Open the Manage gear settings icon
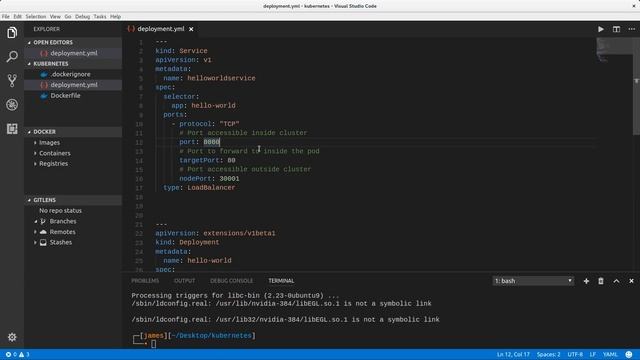Viewport: 640px width, 360px height. point(12,337)
